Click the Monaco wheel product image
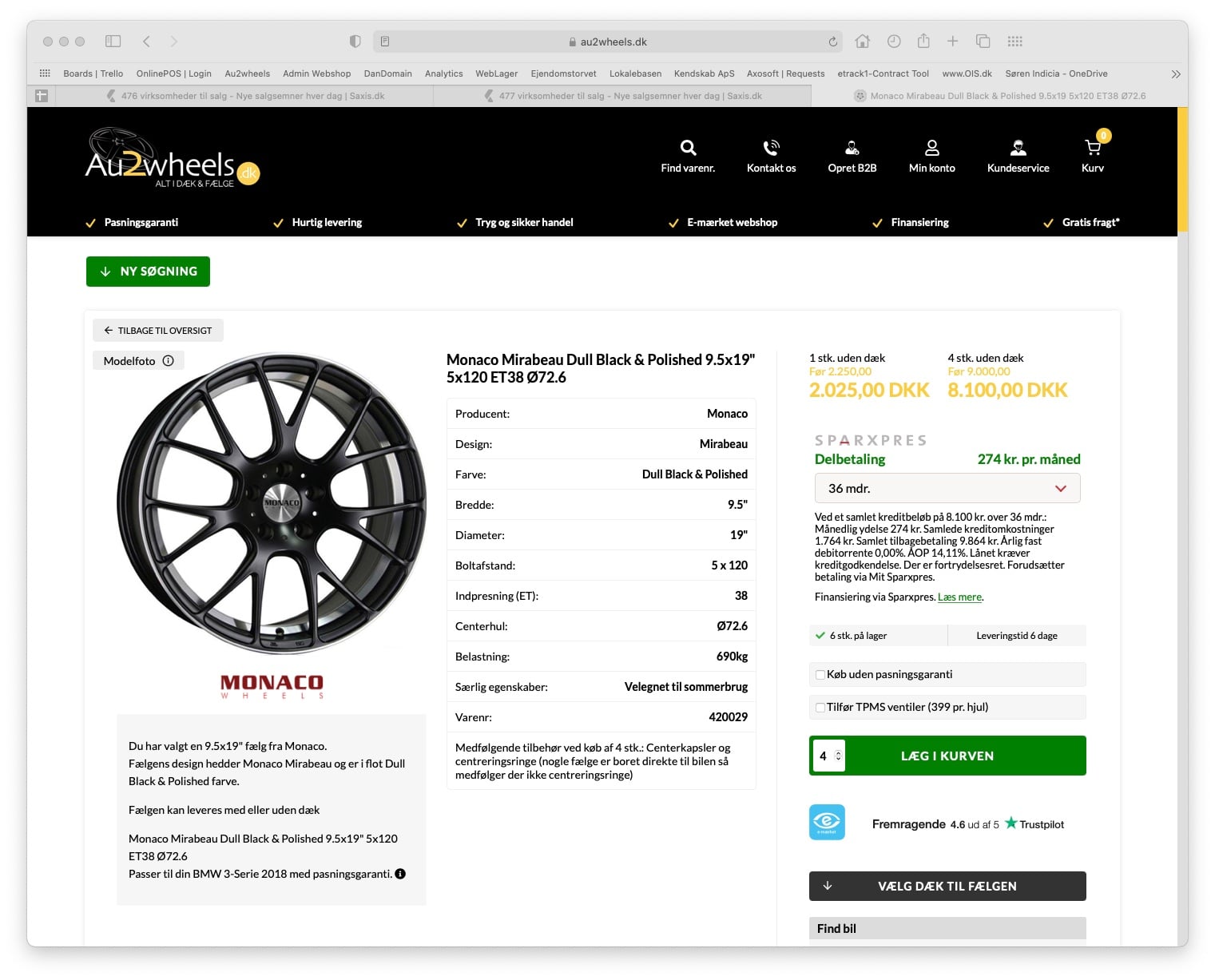 (272, 505)
